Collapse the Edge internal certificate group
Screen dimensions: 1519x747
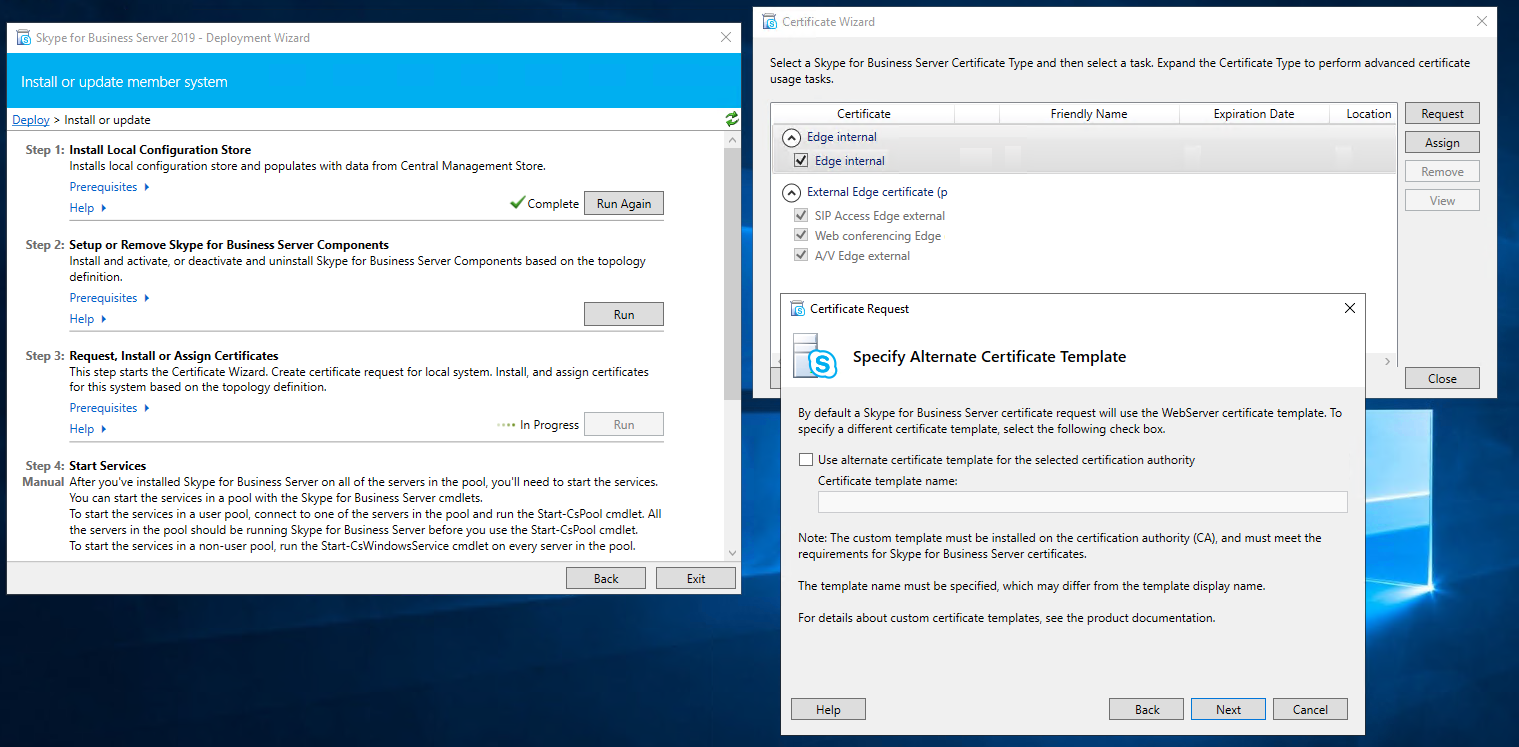pyautogui.click(x=791, y=138)
